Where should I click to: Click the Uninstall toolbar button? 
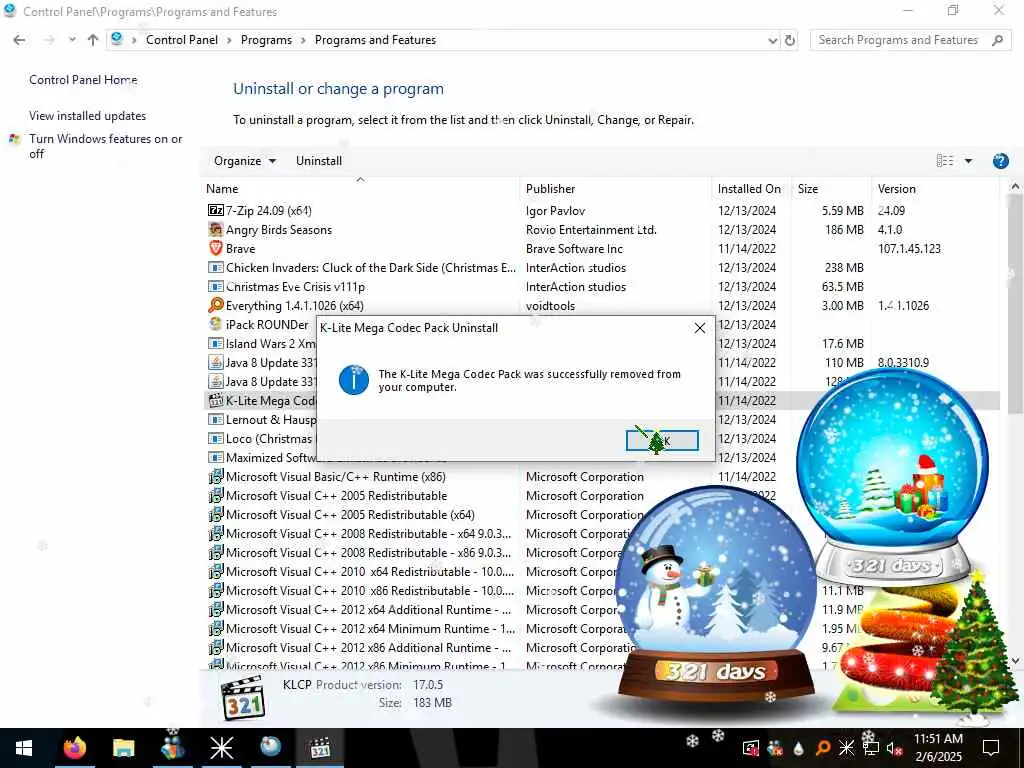319,161
